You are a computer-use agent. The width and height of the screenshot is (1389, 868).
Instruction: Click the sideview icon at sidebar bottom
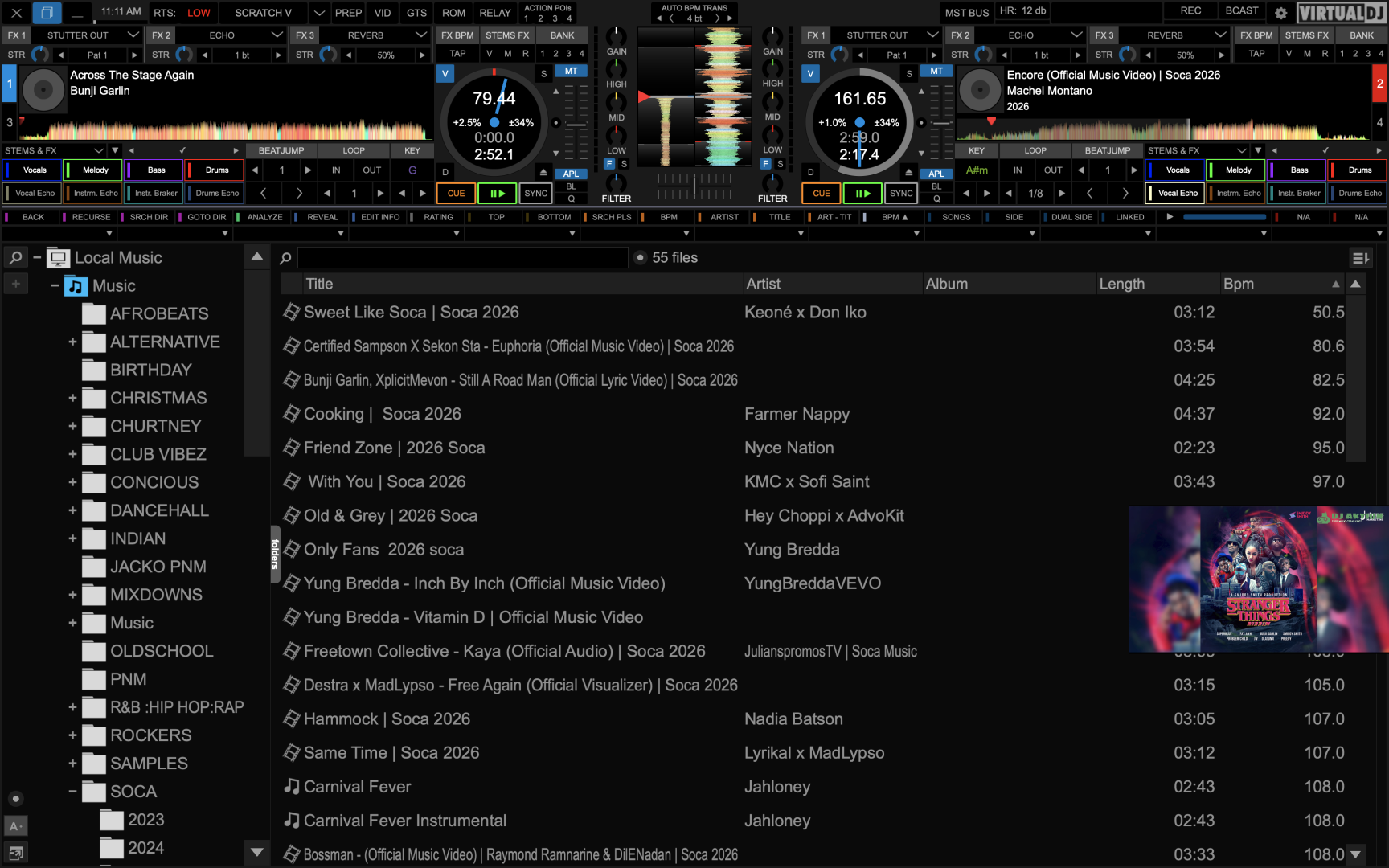click(x=15, y=853)
